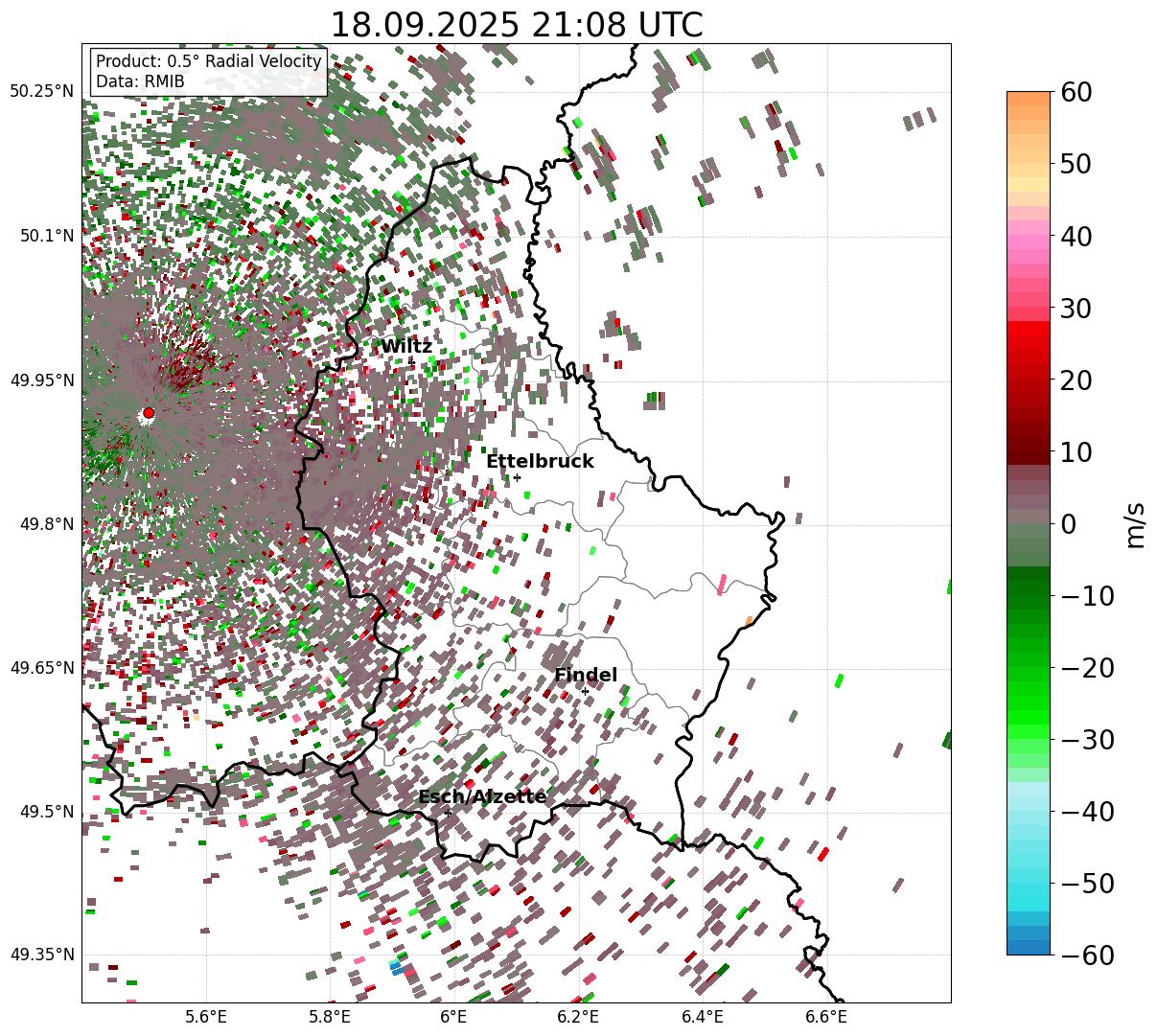1157x1036 pixels.
Task: Select the 'Esch/Alzette' city label
Action: pyautogui.click(x=482, y=797)
